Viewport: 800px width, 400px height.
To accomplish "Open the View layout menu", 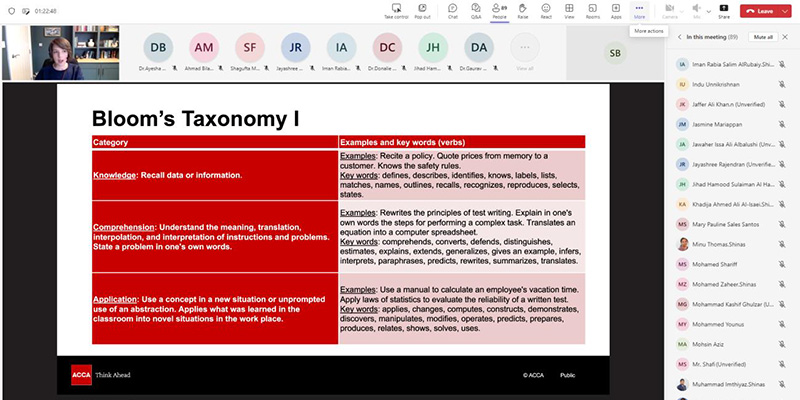I will coord(569,10).
